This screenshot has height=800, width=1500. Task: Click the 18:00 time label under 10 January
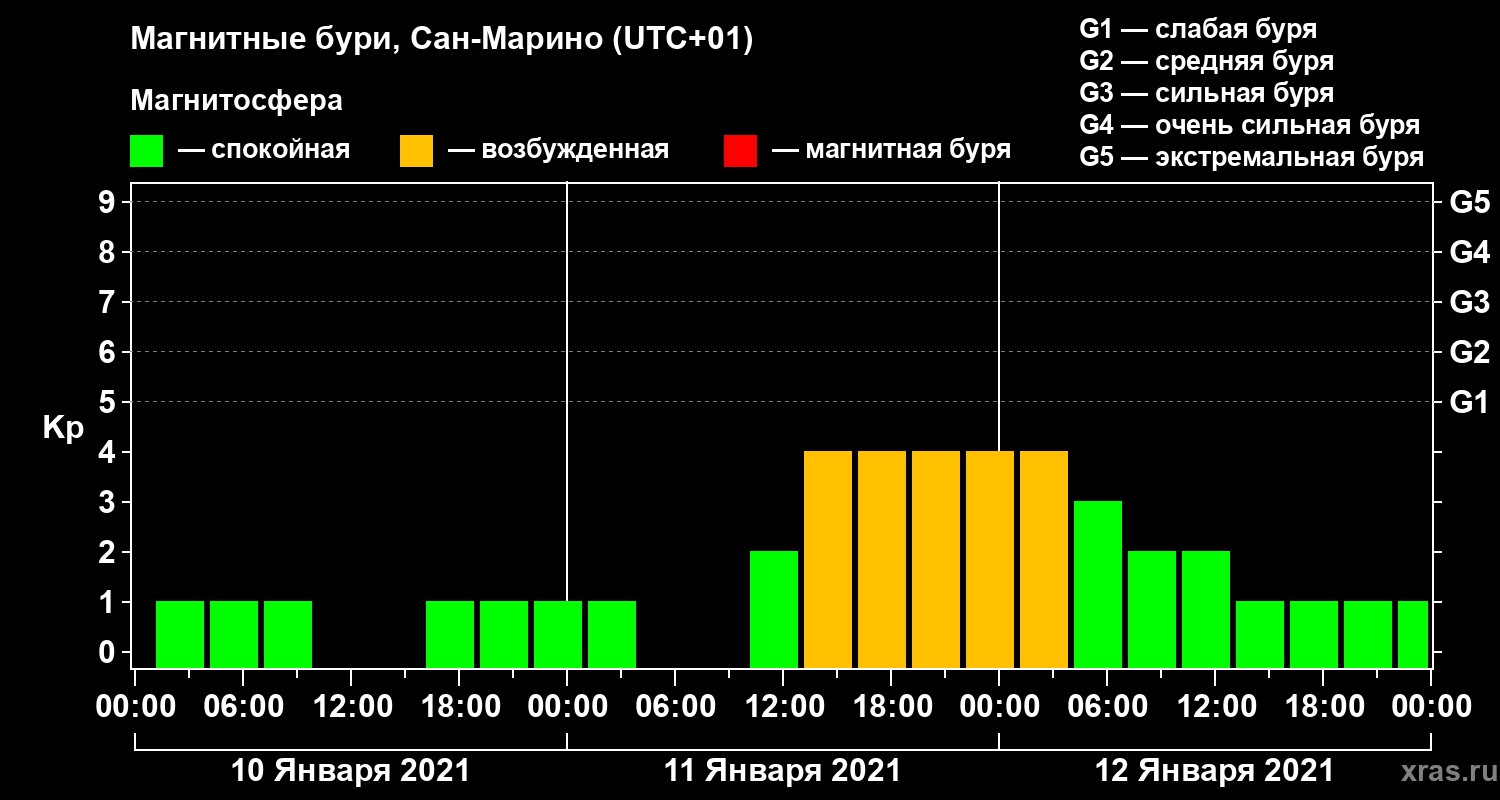(x=459, y=707)
